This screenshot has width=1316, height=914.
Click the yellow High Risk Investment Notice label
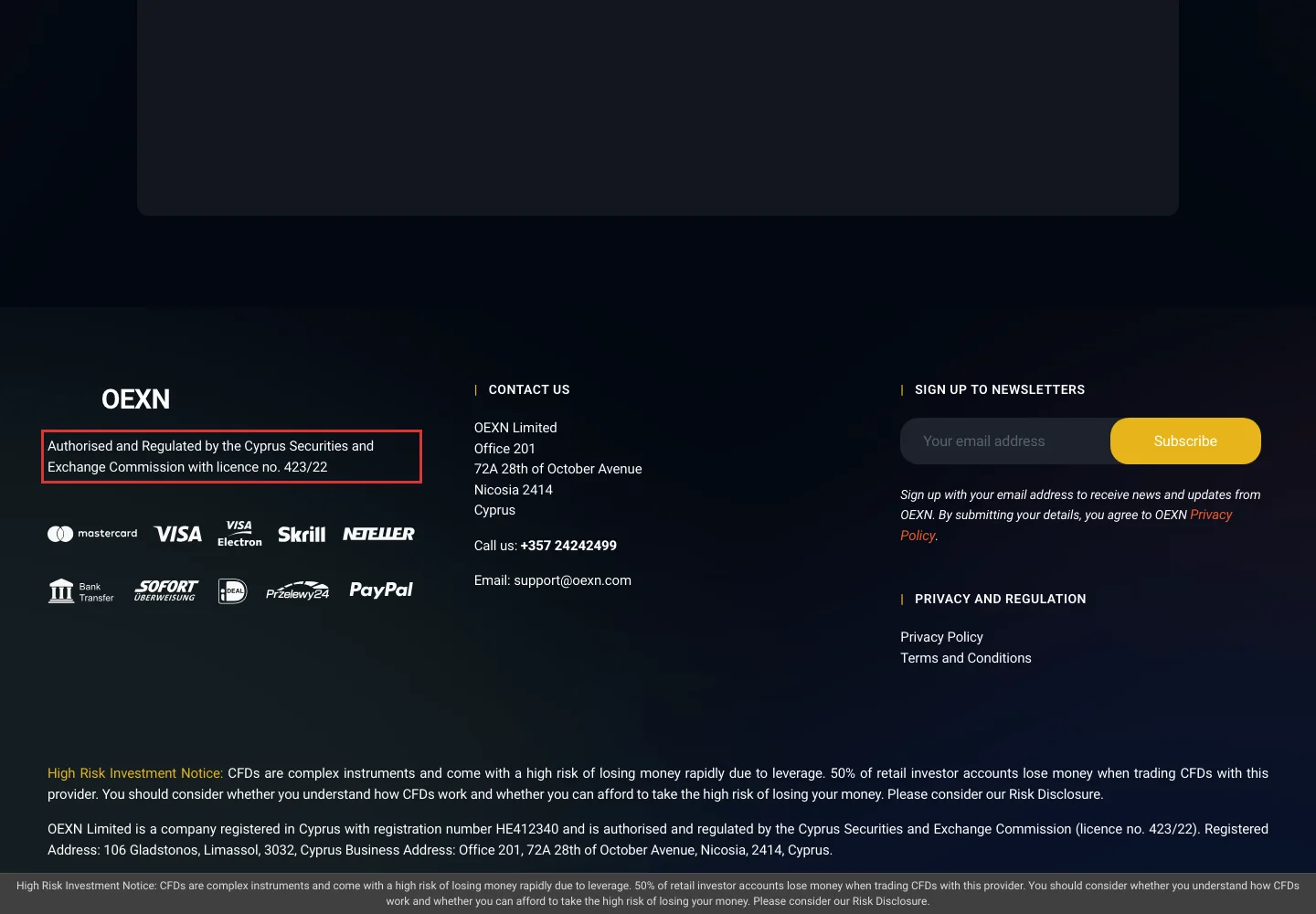tap(135, 773)
